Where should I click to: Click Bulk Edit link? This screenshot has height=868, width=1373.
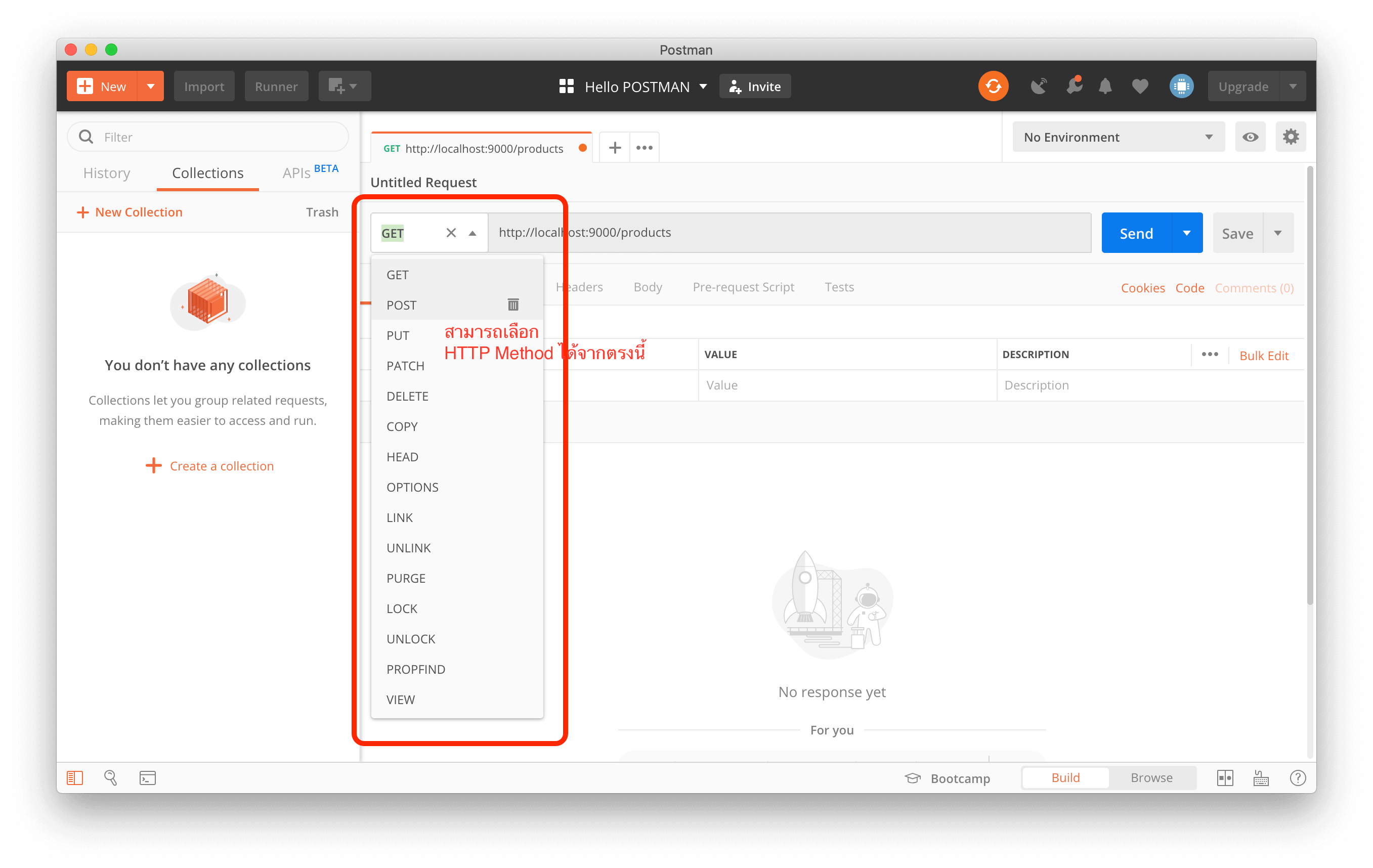coord(1264,356)
